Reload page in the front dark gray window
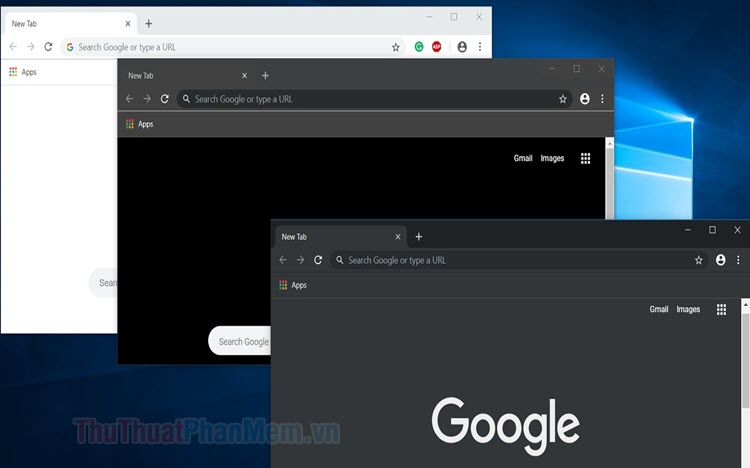The image size is (750, 468). pyautogui.click(x=318, y=260)
